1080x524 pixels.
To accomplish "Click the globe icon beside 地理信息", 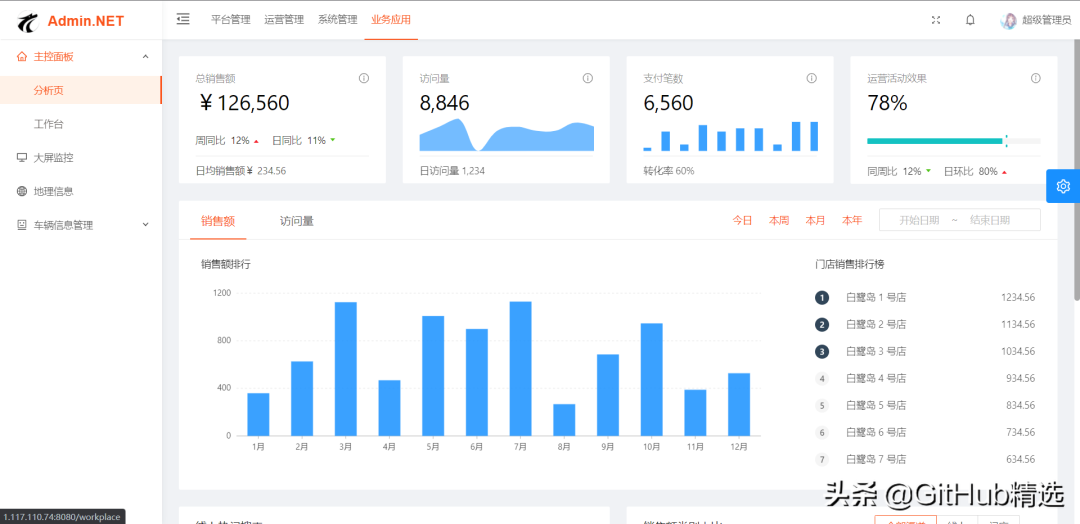I will (x=22, y=191).
